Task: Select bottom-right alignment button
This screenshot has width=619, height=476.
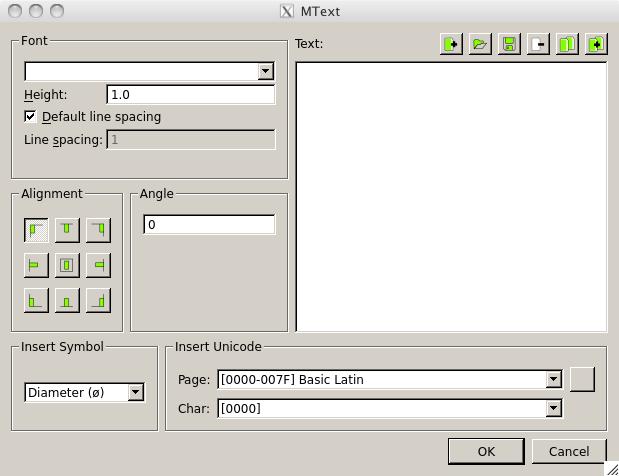Action: pos(98,300)
